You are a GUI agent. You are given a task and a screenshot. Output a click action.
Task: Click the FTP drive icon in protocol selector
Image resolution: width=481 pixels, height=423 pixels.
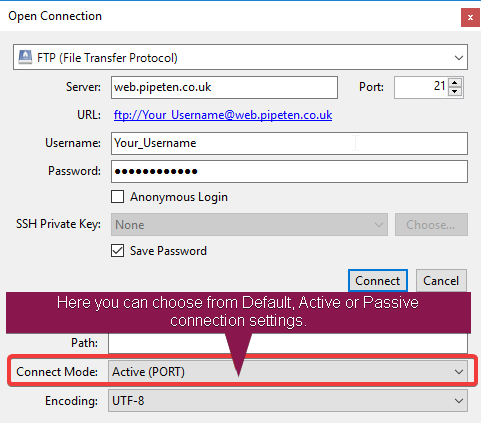[25, 57]
